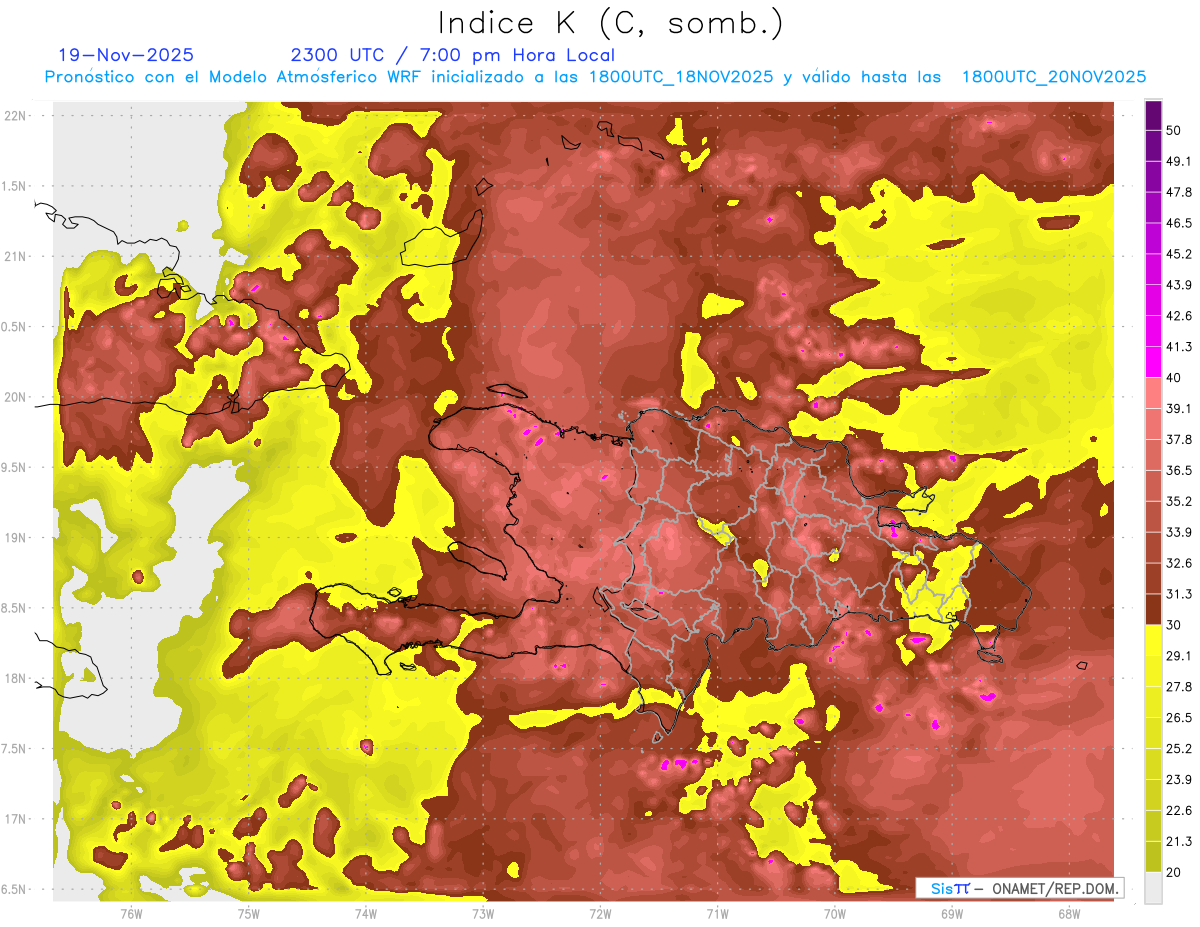Click the "22N" latitude label
Viewport: 1200px width, 927px height.
click(x=15, y=115)
